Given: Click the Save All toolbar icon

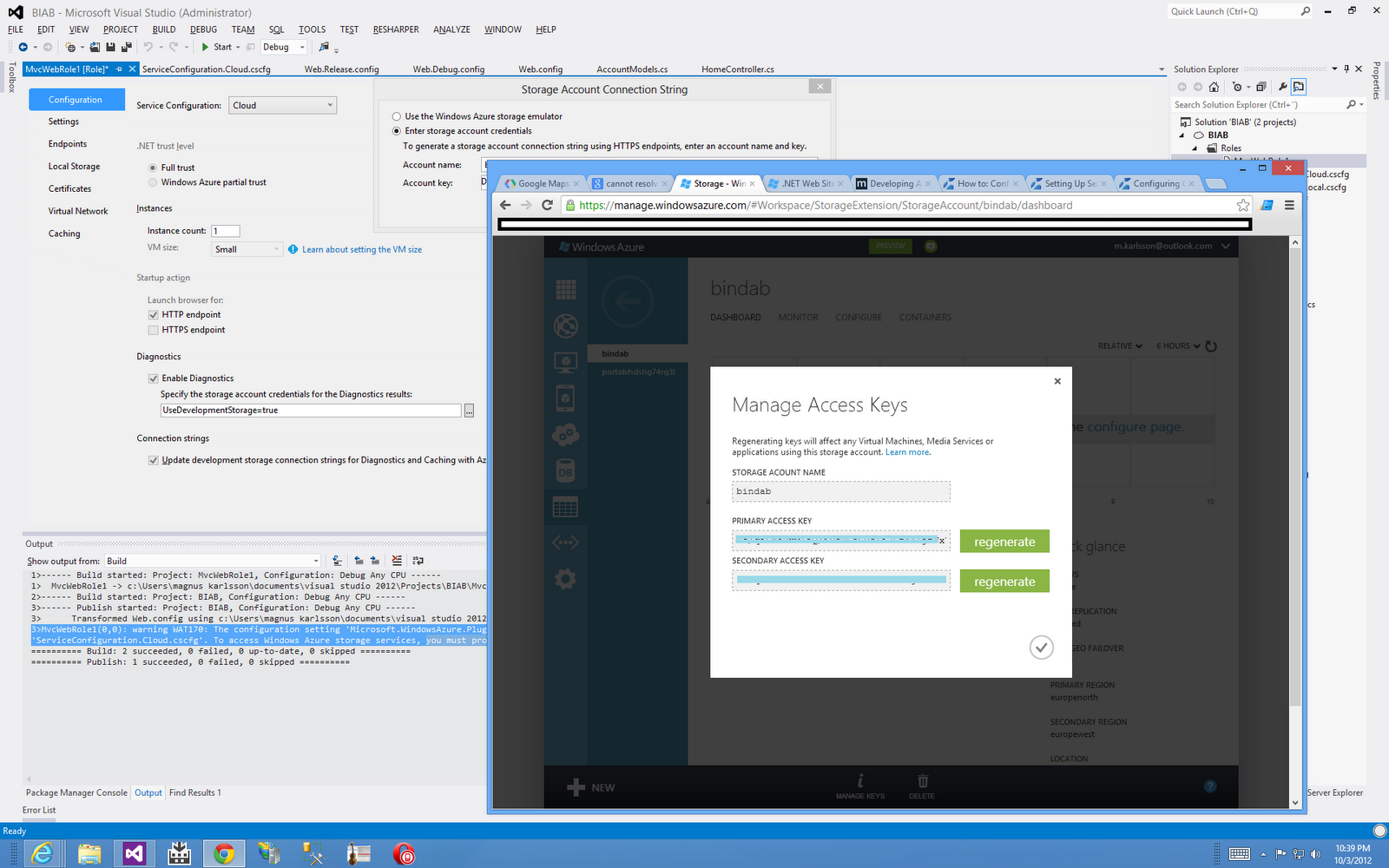Looking at the screenshot, I should tap(126, 47).
